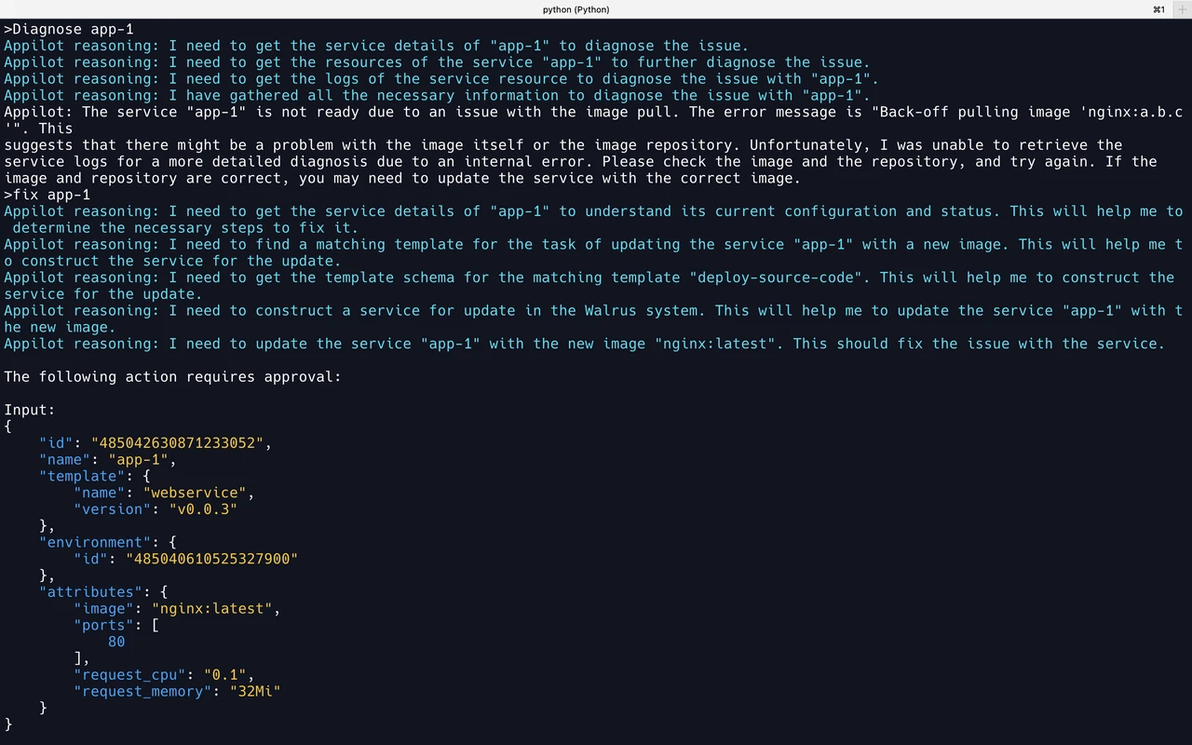Click the "nginx:latest" image attribute value
The height and width of the screenshot is (745, 1192).
click(212, 609)
